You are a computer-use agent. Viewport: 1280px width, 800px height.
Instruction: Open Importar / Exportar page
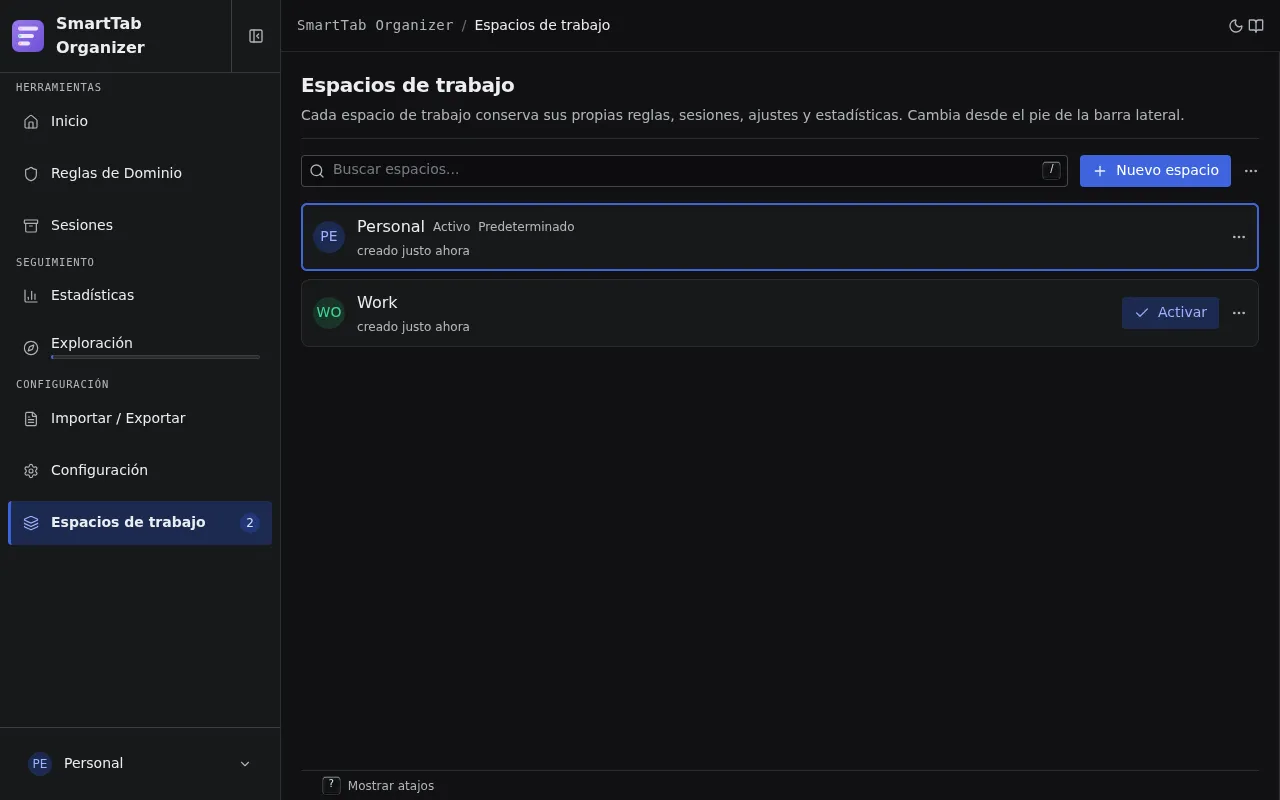(x=140, y=418)
